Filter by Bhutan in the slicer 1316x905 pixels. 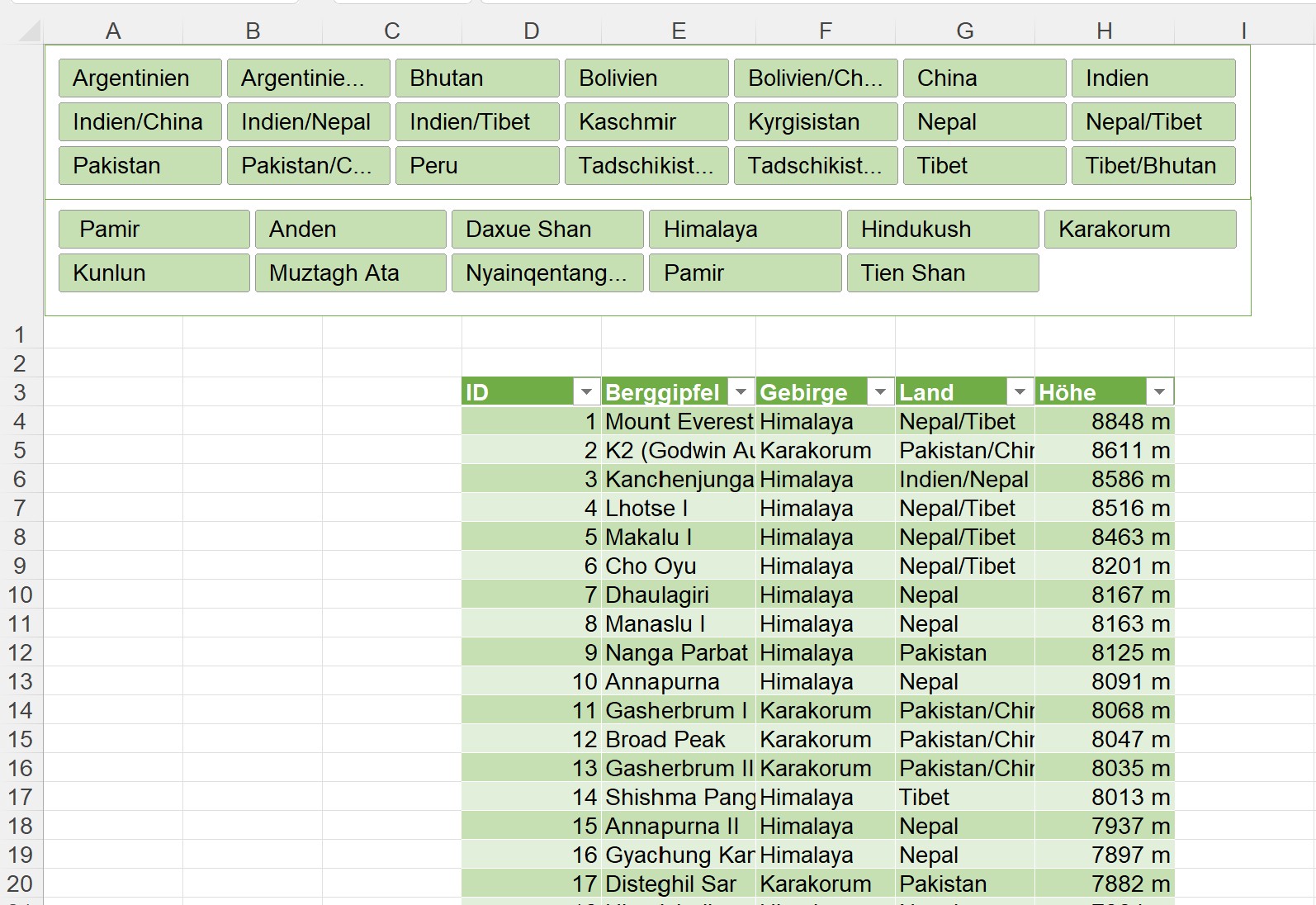[477, 78]
